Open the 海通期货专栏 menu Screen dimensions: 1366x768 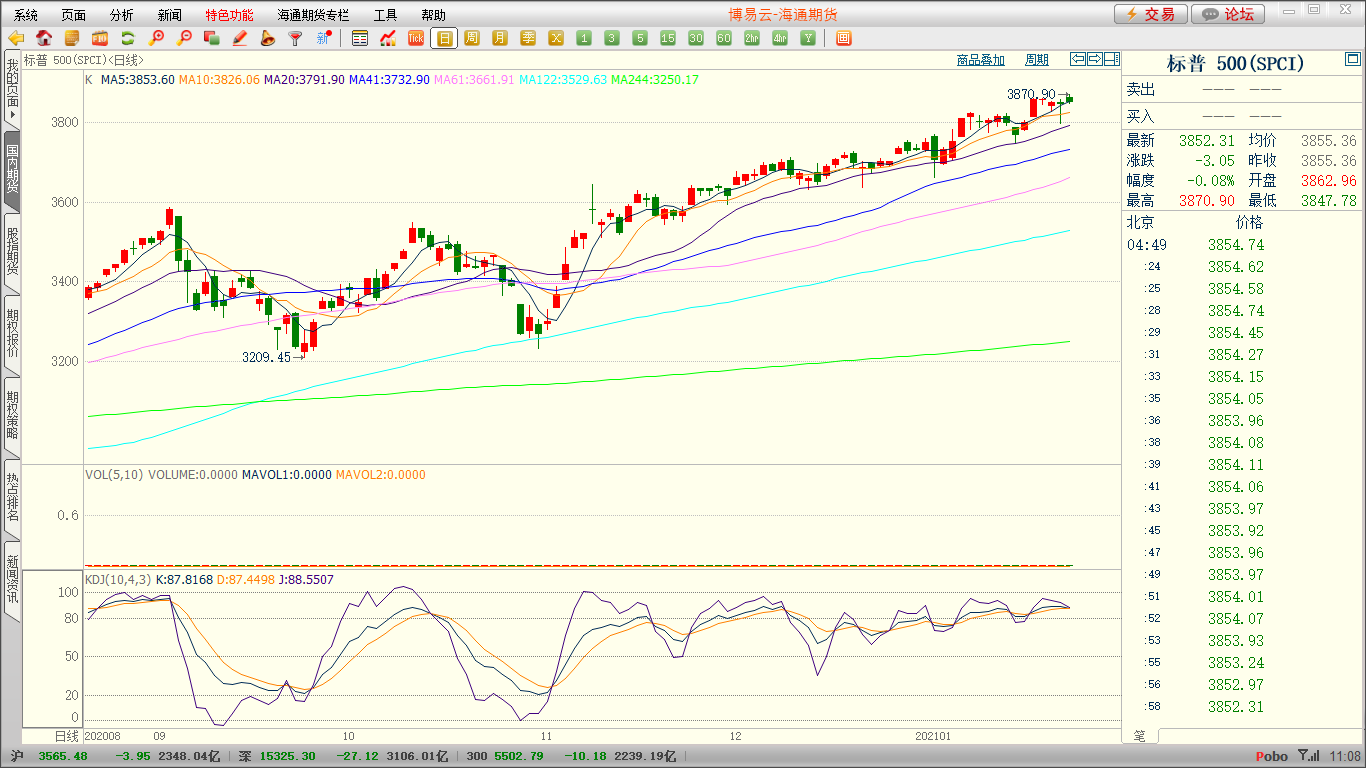(314, 15)
